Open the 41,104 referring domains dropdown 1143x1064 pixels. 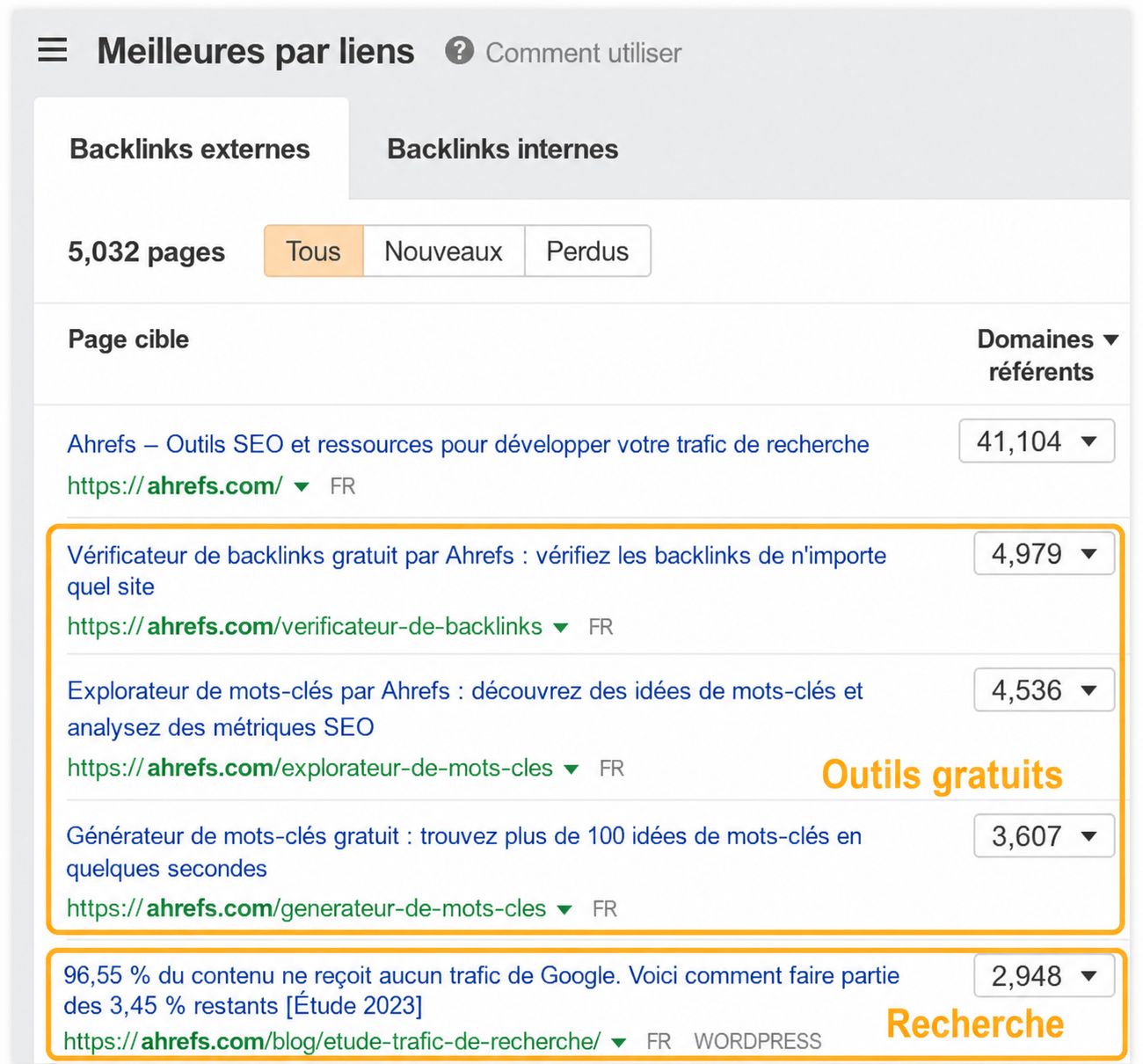click(x=1037, y=441)
